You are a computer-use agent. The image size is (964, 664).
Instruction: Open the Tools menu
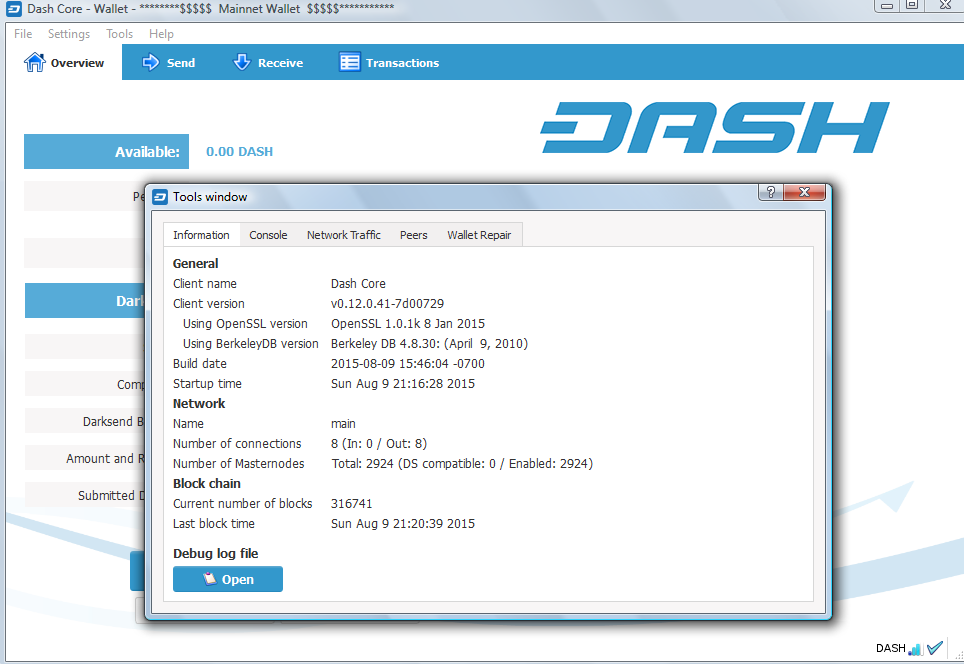[119, 34]
